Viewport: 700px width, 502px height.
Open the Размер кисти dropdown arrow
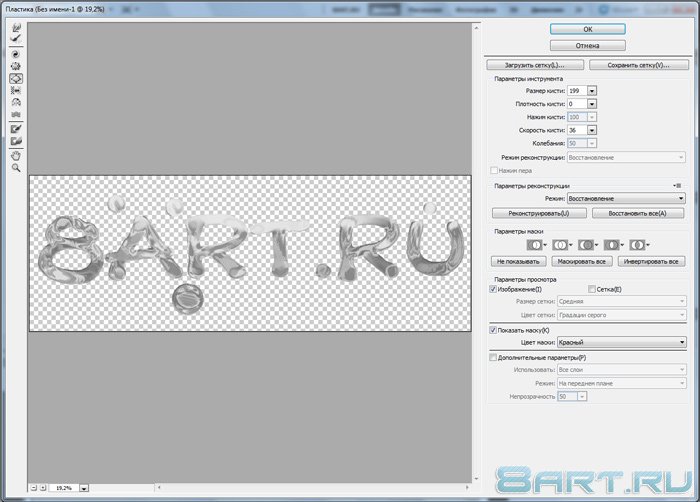[x=592, y=91]
